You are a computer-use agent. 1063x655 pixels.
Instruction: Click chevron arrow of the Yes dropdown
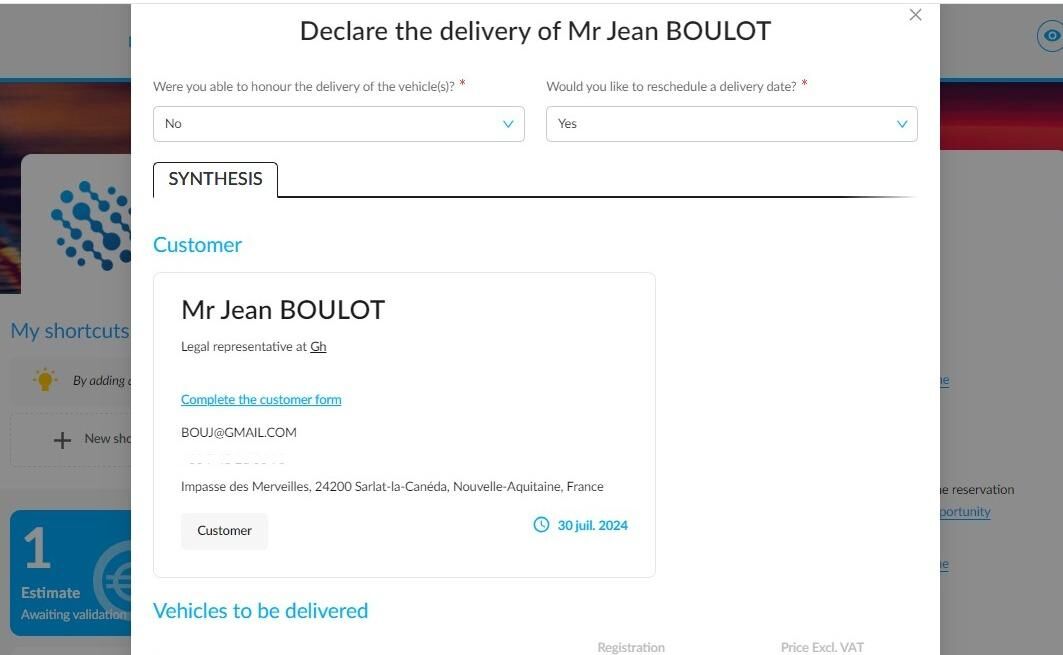tap(902, 124)
